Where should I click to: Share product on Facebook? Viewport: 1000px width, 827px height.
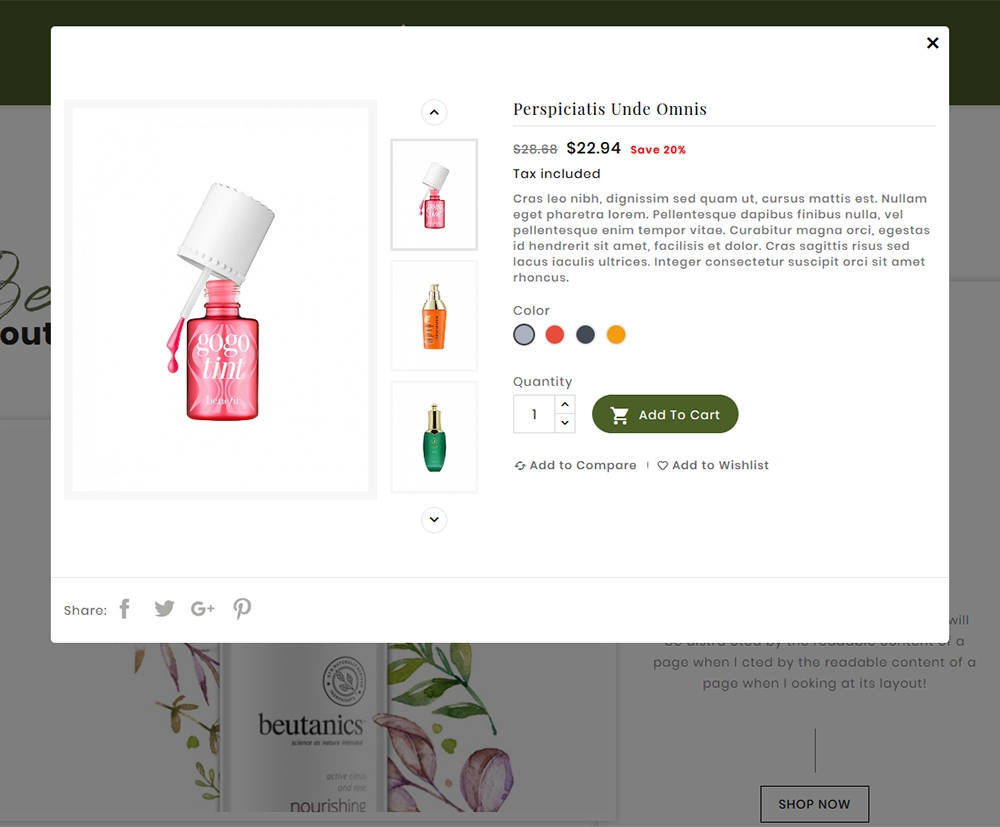(x=125, y=609)
